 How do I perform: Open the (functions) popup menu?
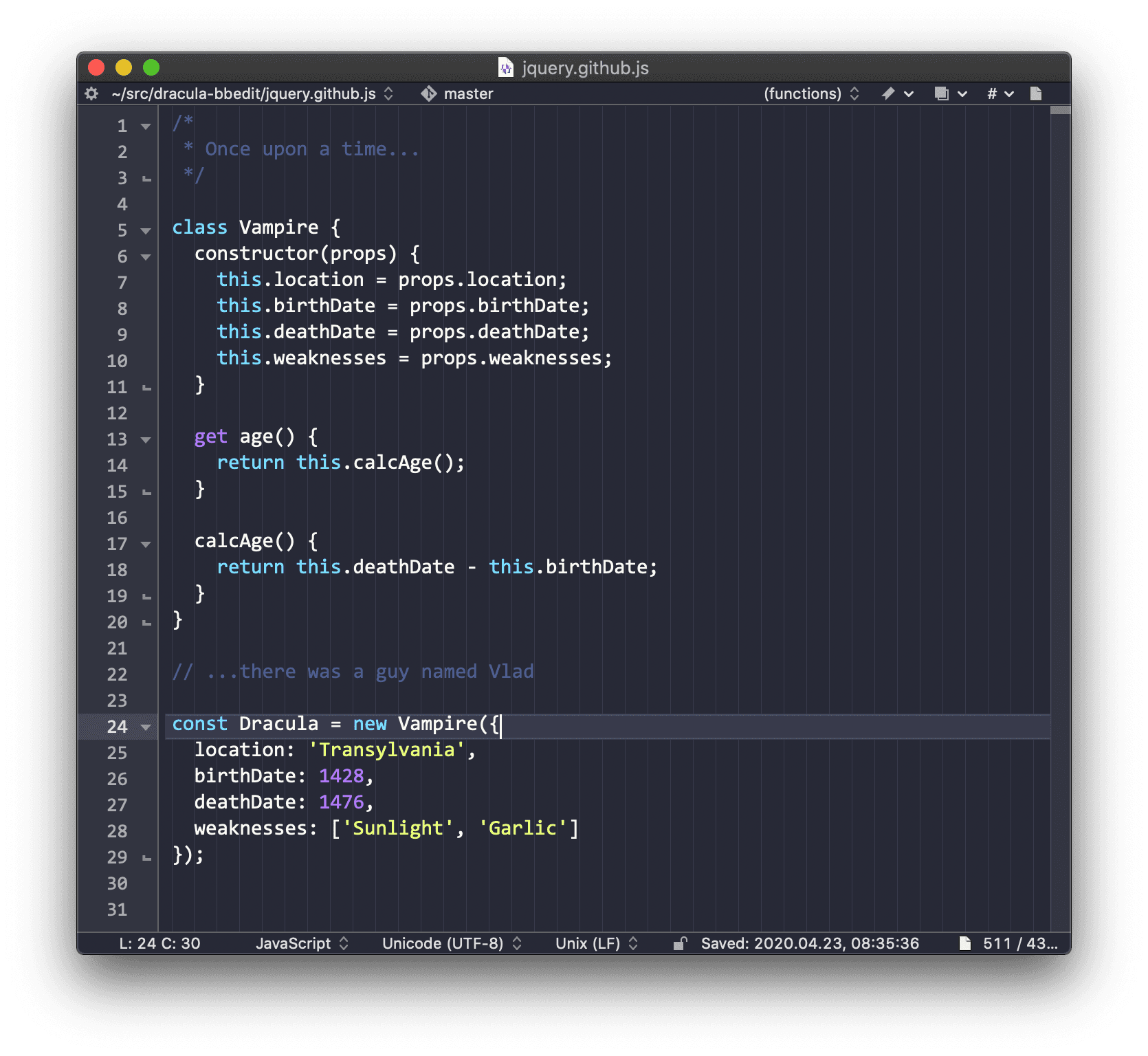[x=811, y=93]
